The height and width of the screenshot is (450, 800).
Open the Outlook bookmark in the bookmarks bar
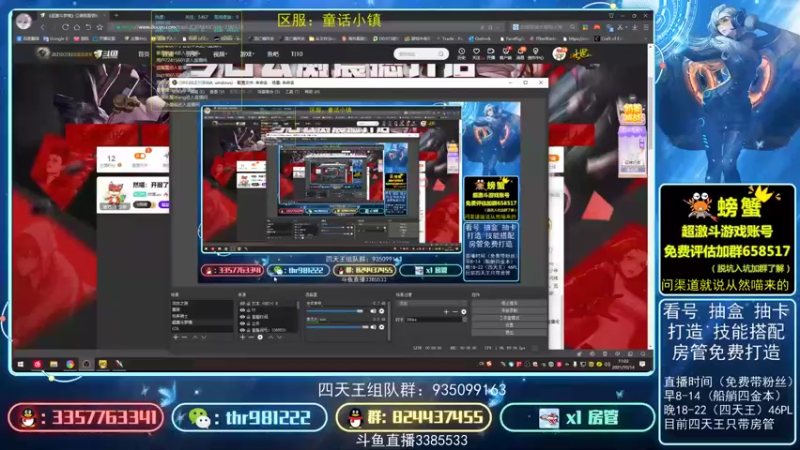pos(479,38)
